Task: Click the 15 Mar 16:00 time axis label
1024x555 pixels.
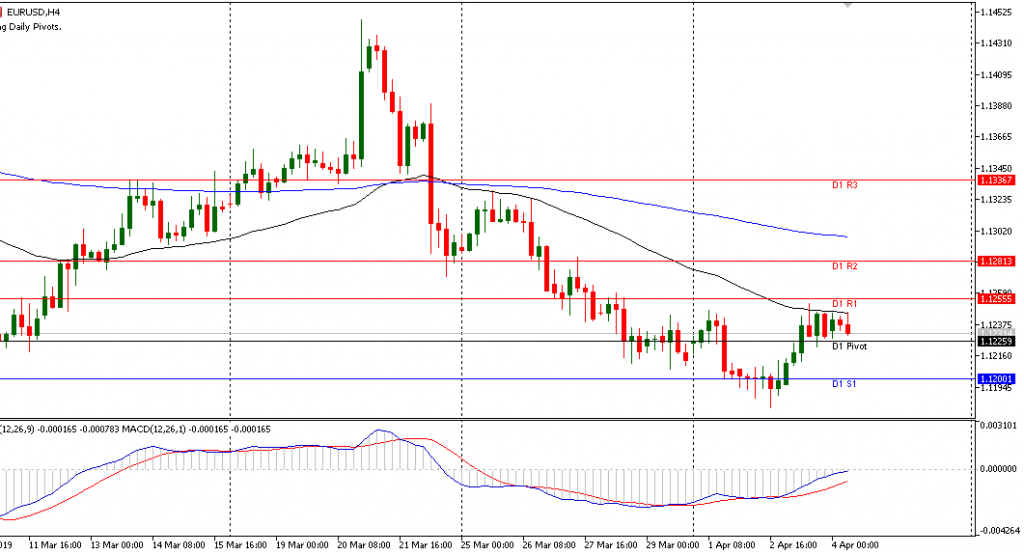Action: point(242,545)
